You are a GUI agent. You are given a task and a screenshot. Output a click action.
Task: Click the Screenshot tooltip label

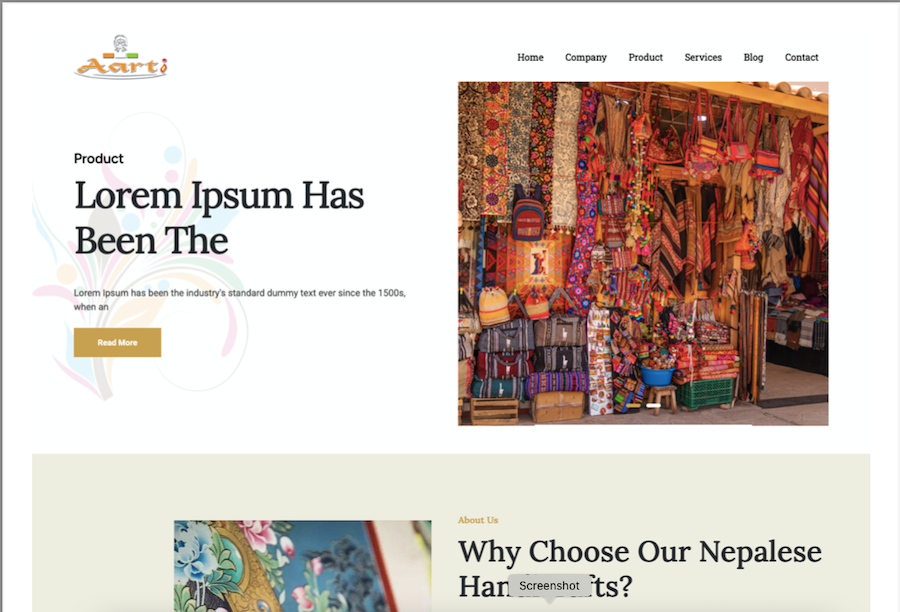[x=549, y=586]
